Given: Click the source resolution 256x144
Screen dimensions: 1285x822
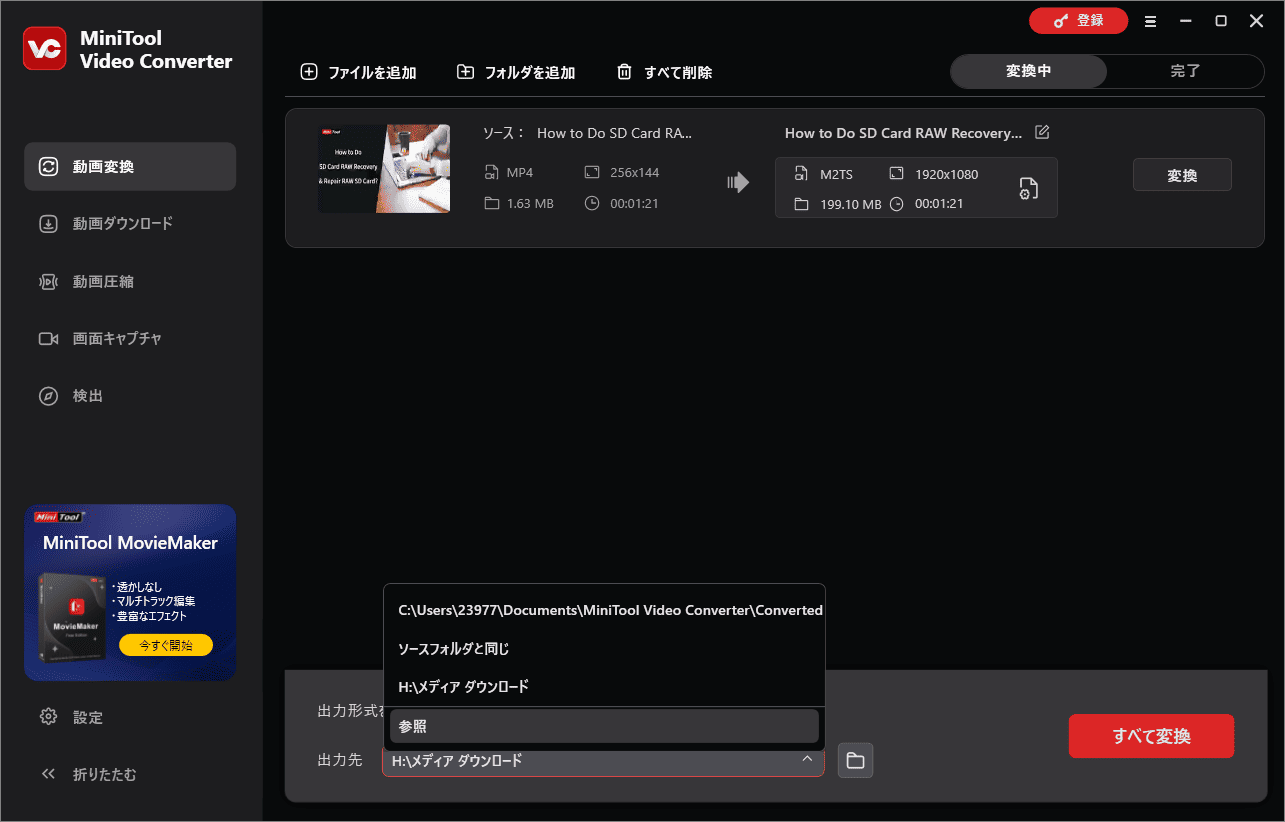Looking at the screenshot, I should pyautogui.click(x=635, y=173).
